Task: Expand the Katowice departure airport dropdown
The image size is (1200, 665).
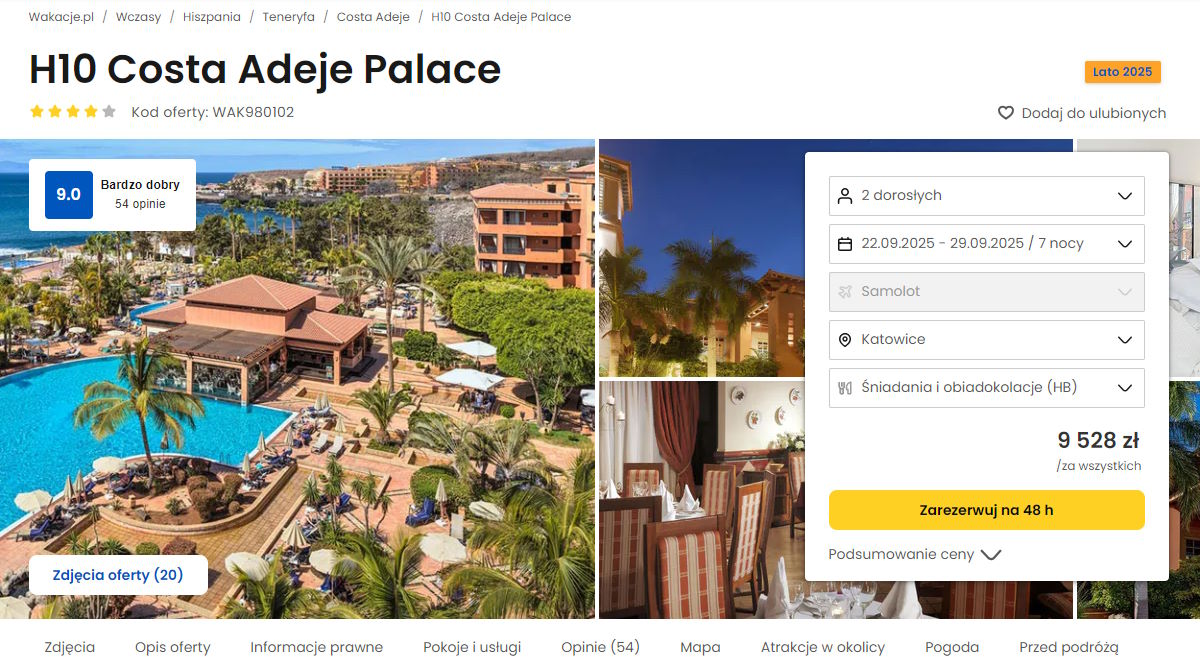Action: (987, 340)
